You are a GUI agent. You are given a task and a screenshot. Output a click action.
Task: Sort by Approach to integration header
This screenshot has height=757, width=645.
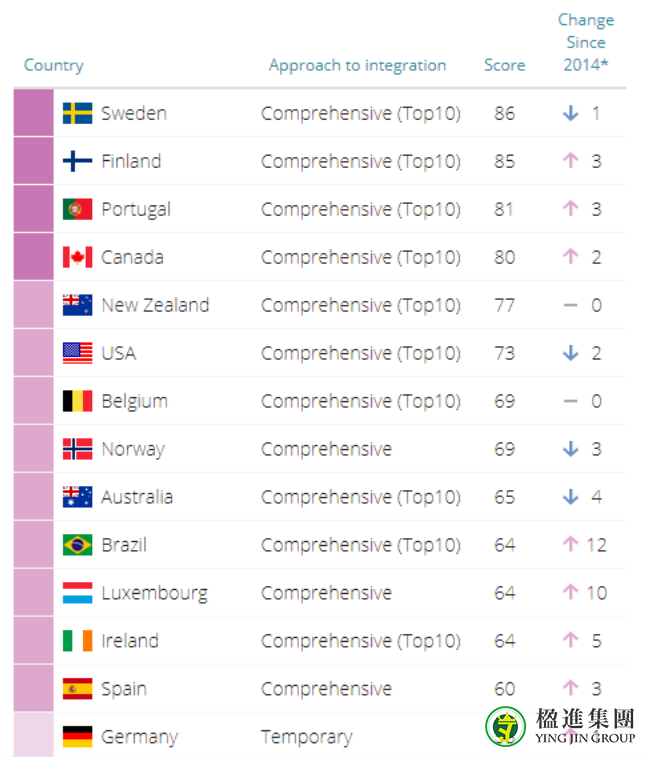coord(358,65)
